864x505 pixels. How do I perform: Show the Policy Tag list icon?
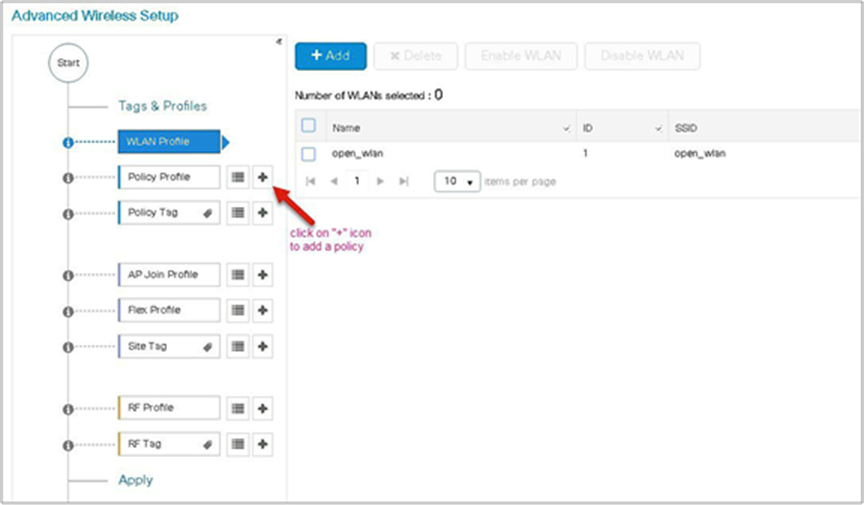238,213
